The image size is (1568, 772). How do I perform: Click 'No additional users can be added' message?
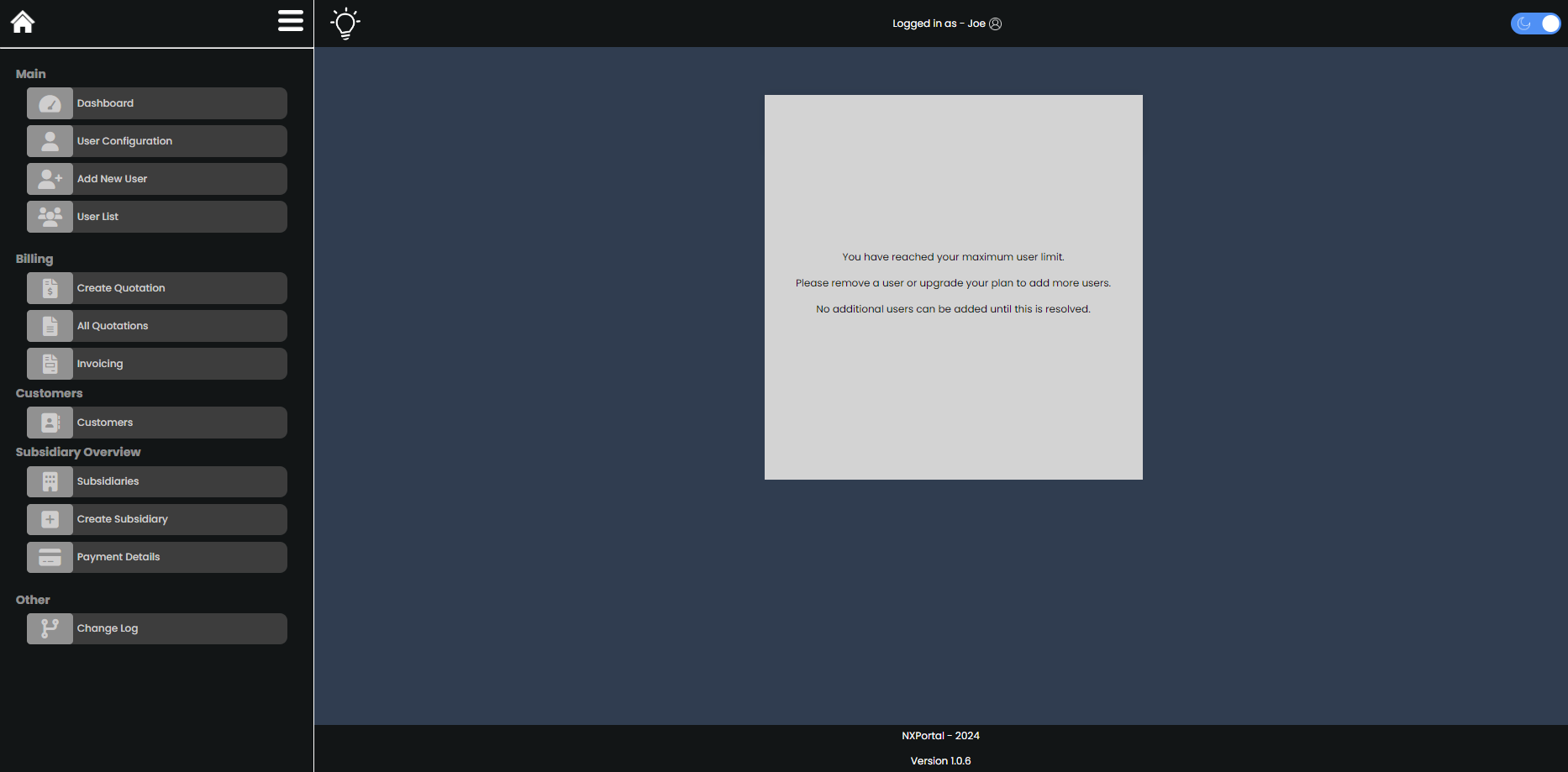[x=953, y=309]
